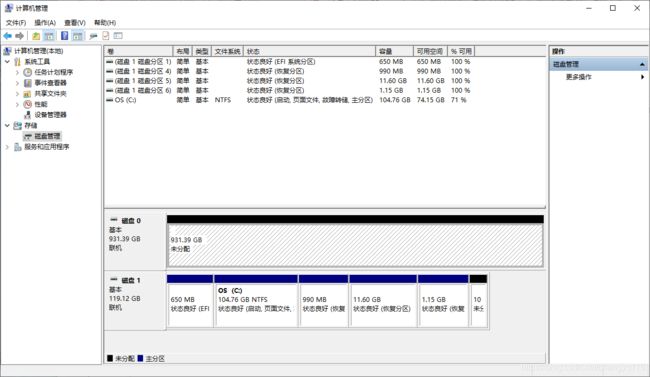Click the blue Back arrow in the toolbar

[7, 36]
